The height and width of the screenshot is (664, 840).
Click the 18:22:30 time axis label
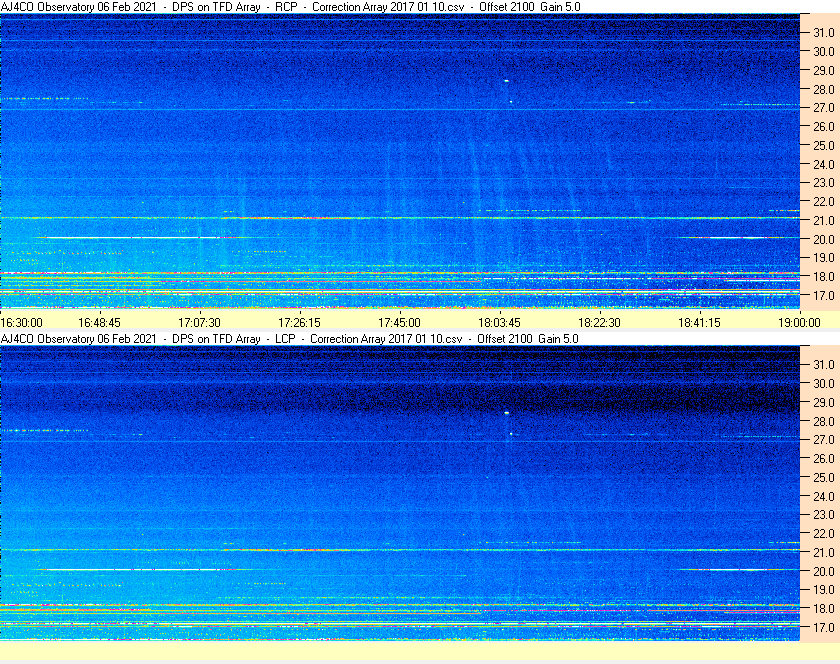tap(599, 323)
